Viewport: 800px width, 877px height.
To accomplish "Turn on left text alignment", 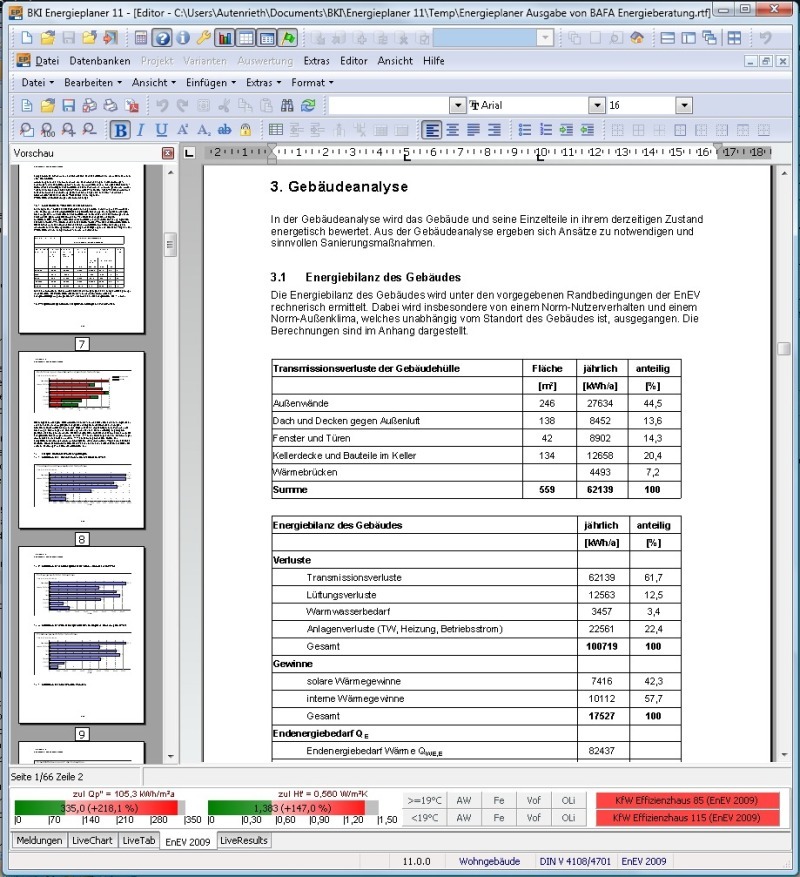I will pos(431,130).
